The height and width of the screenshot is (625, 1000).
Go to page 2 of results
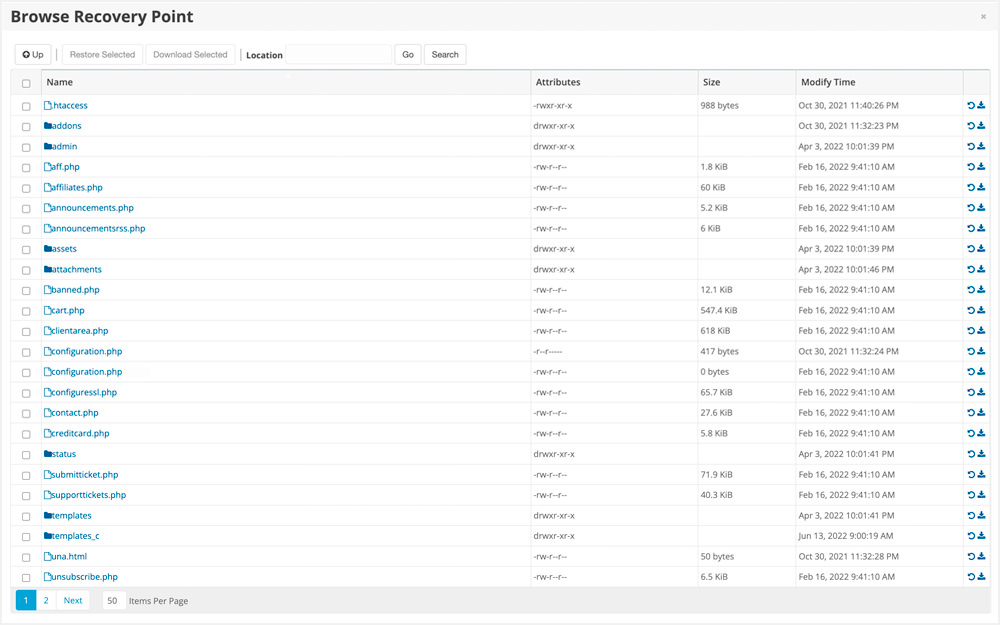click(46, 601)
